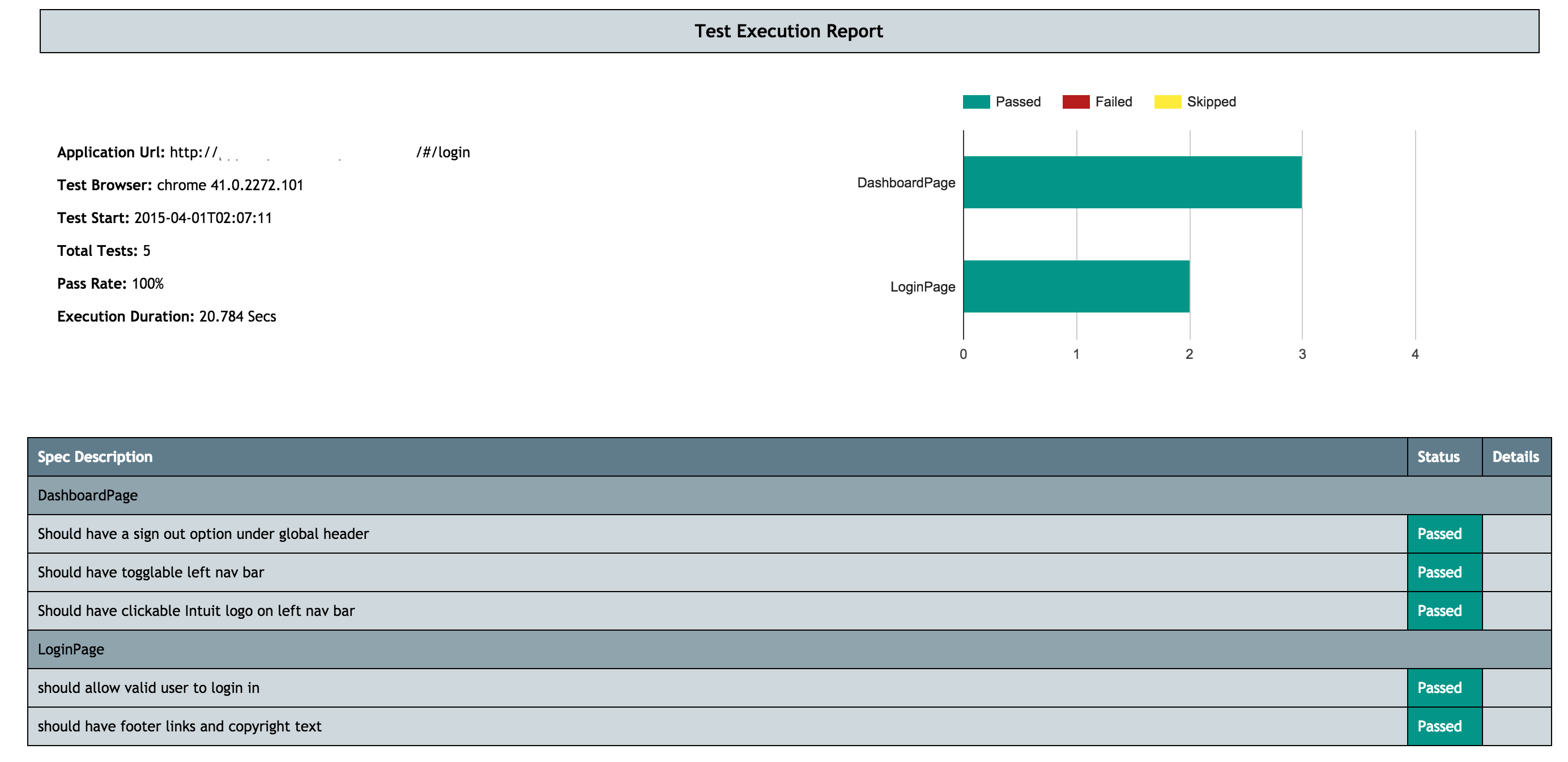Click Passed status of sign out spec
The height and width of the screenshot is (762, 1568).
pyautogui.click(x=1439, y=533)
